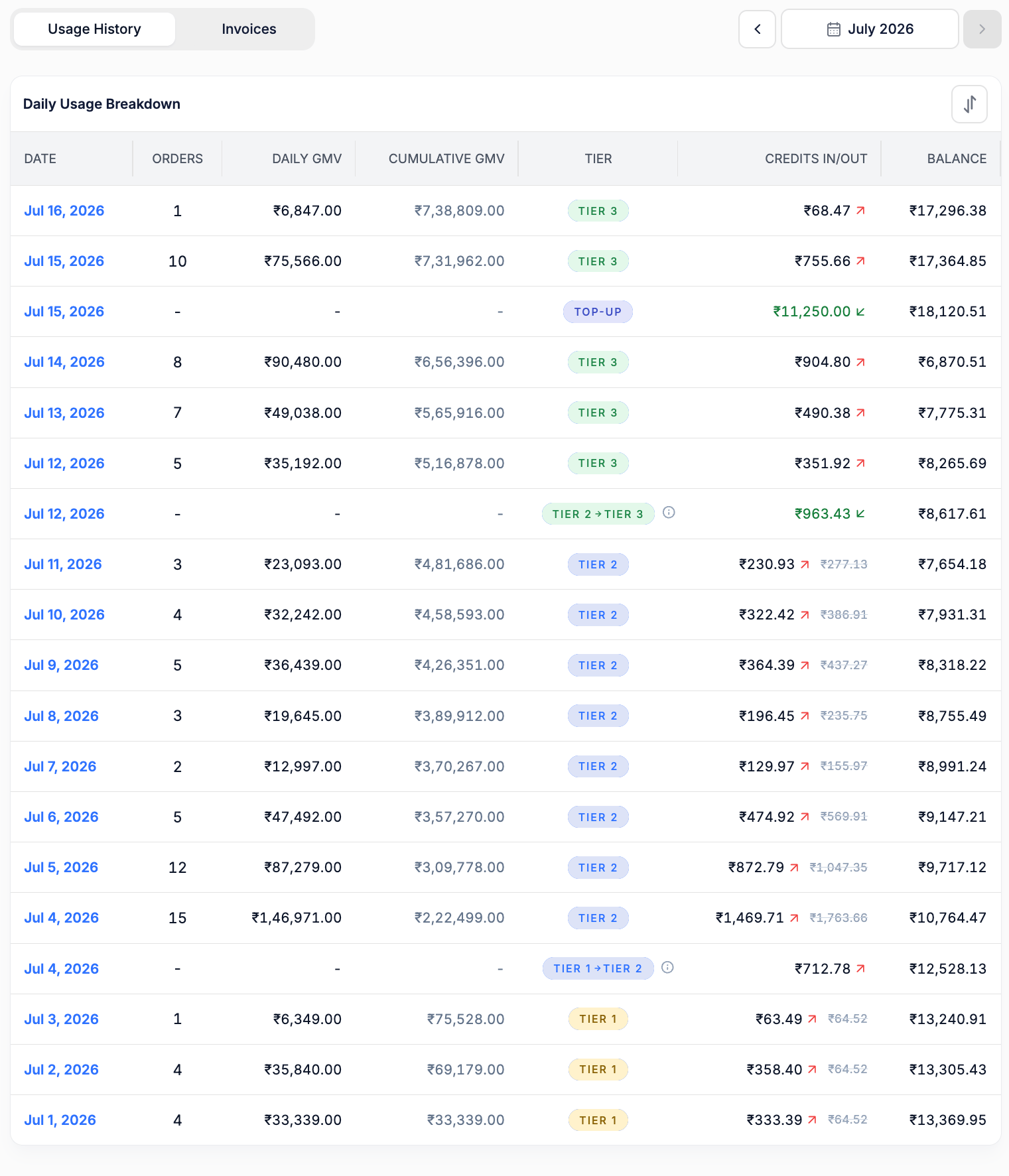Open the Jul 2, 2026 date link

(61, 1069)
